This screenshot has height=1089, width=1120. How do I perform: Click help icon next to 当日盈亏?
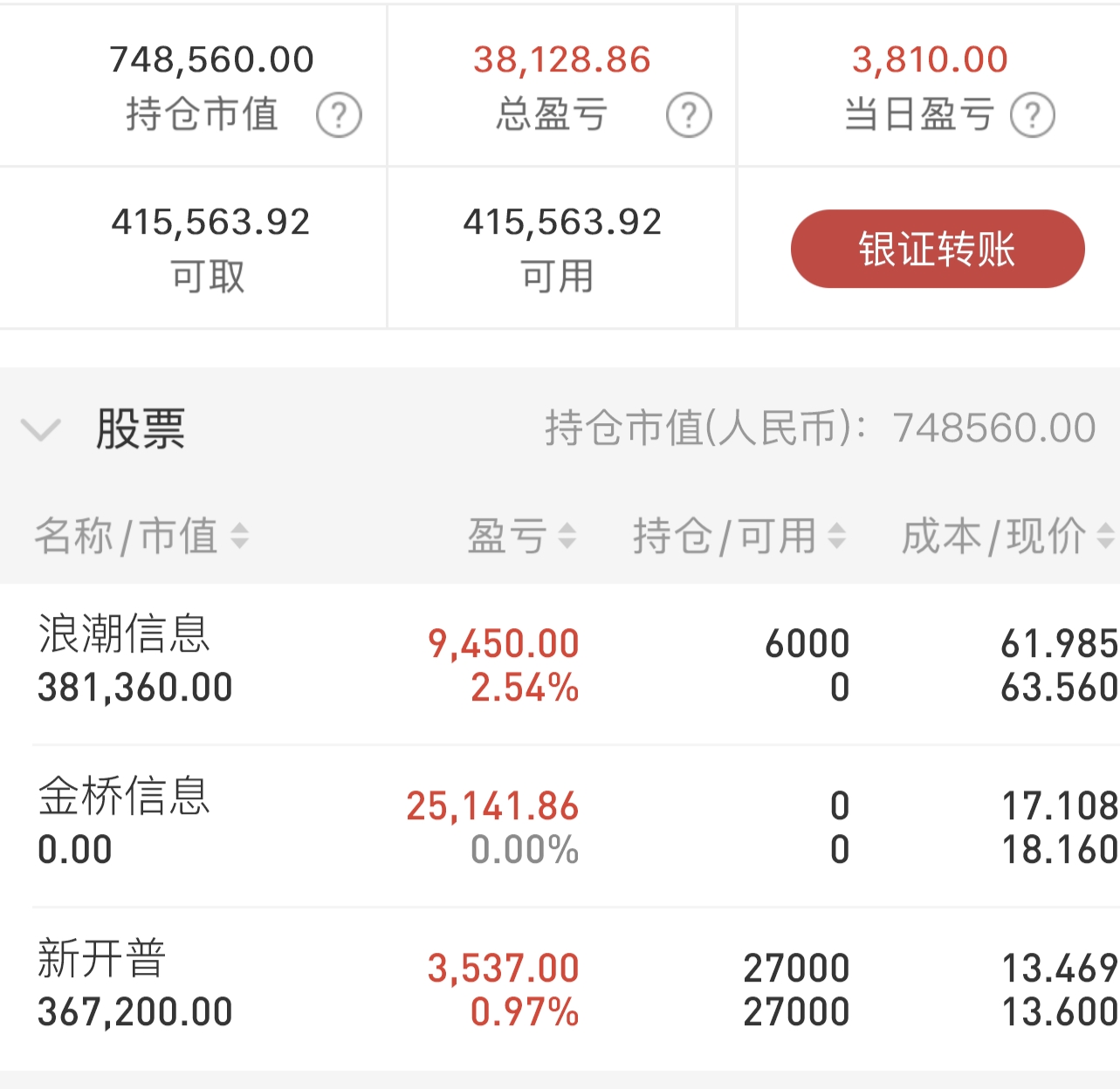1033,115
